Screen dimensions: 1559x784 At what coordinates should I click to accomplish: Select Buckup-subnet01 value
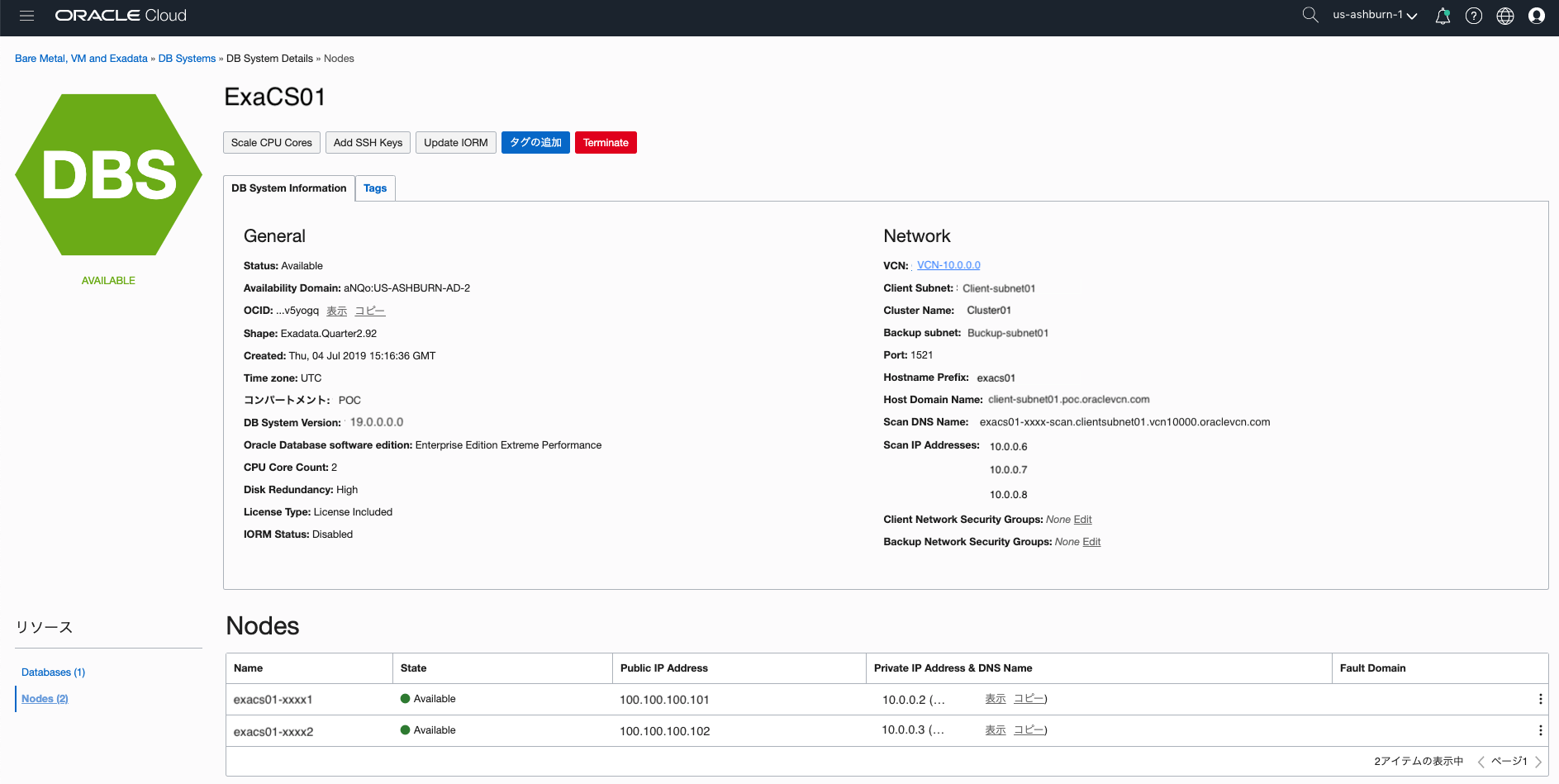pyautogui.click(x=1008, y=333)
